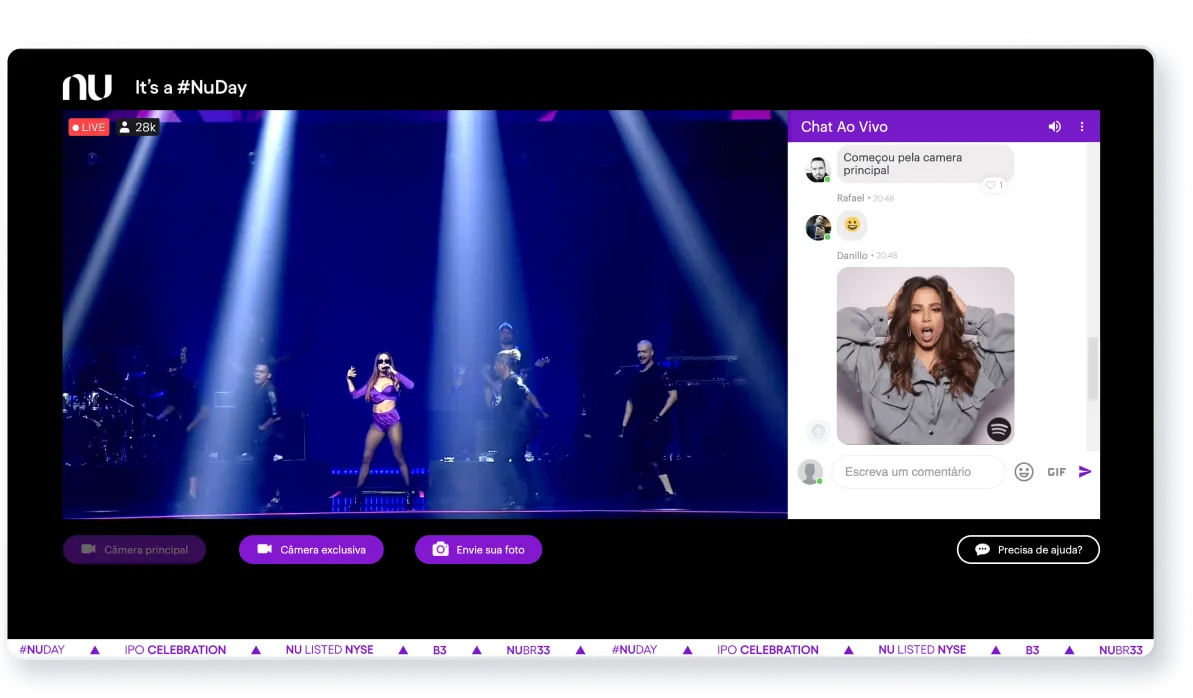
Task: Mute the live chat sound
Action: (x=1055, y=127)
